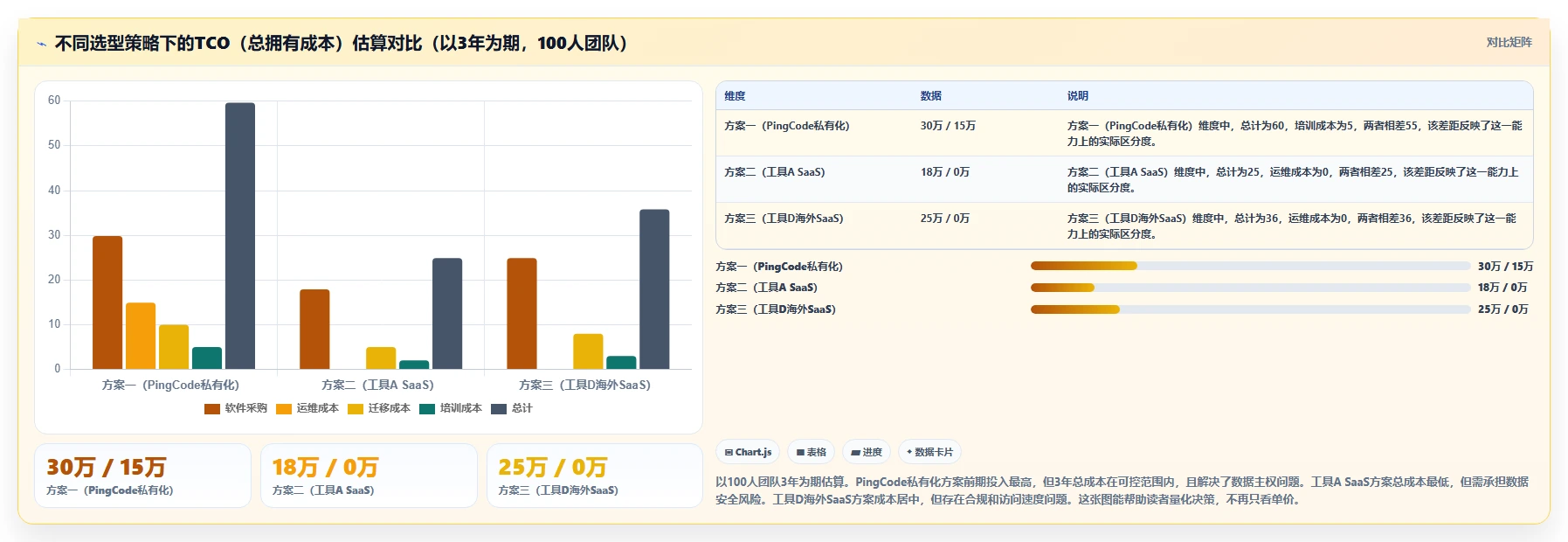Click the x-axis label 方案三(工具D海外SaaS) under chart
This screenshot has width=1568, height=542.
pos(584,385)
